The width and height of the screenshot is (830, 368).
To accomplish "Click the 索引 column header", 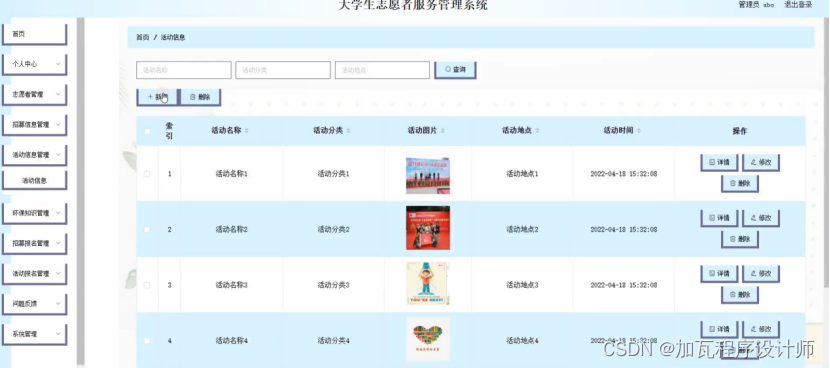I will pos(169,131).
